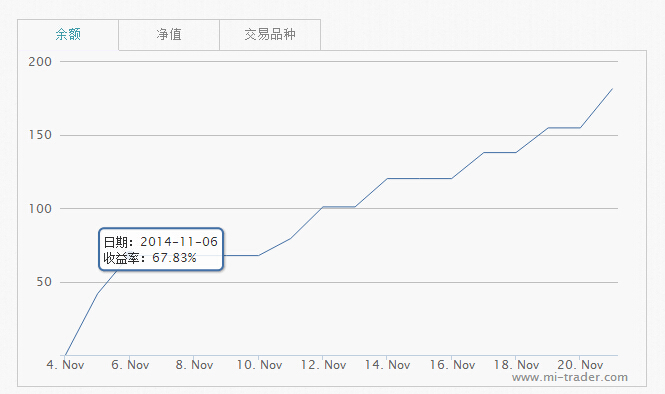Select the 交易品种 tab
The image size is (665, 394).
click(270, 35)
